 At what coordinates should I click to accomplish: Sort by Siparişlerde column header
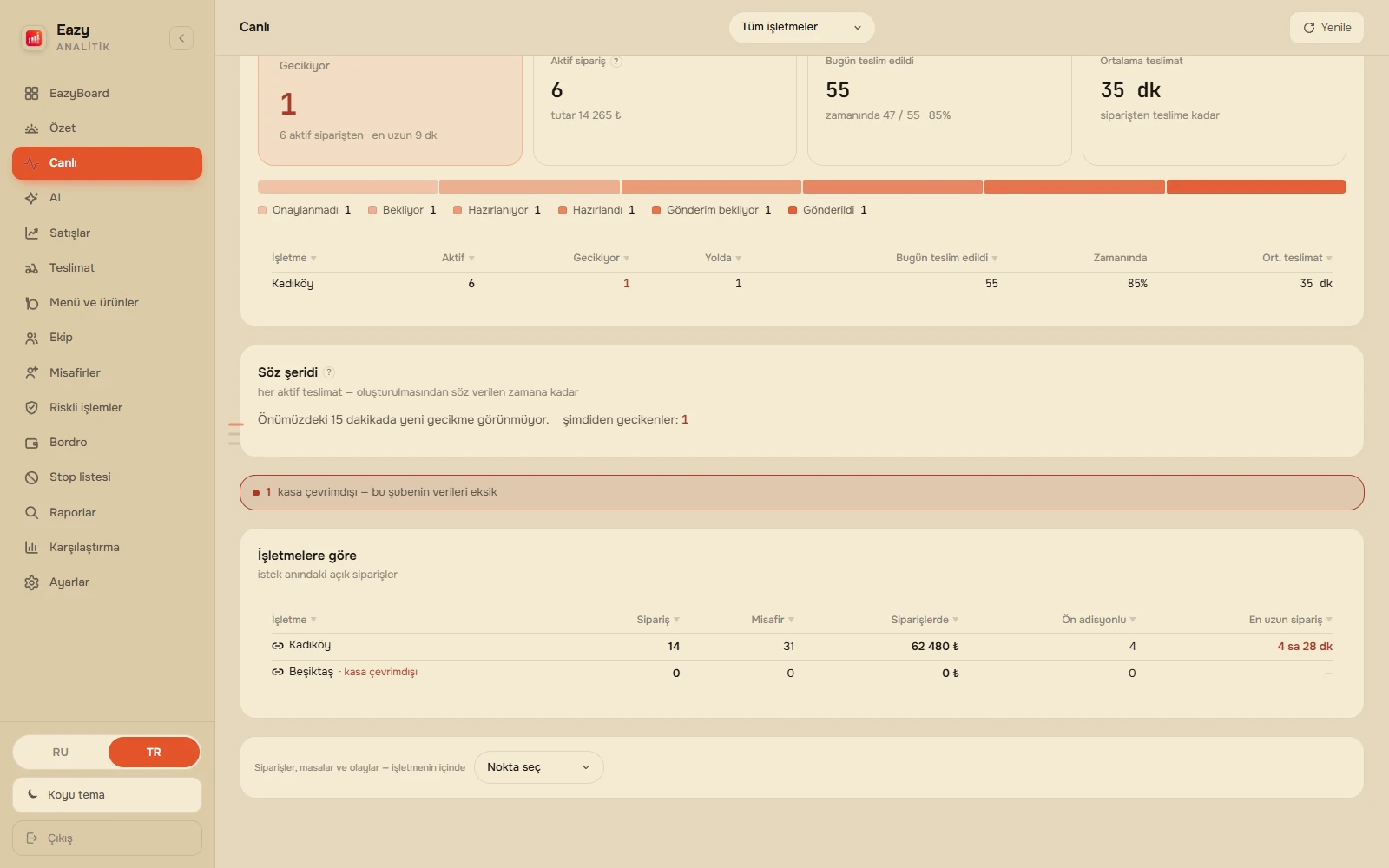pyautogui.click(x=925, y=620)
